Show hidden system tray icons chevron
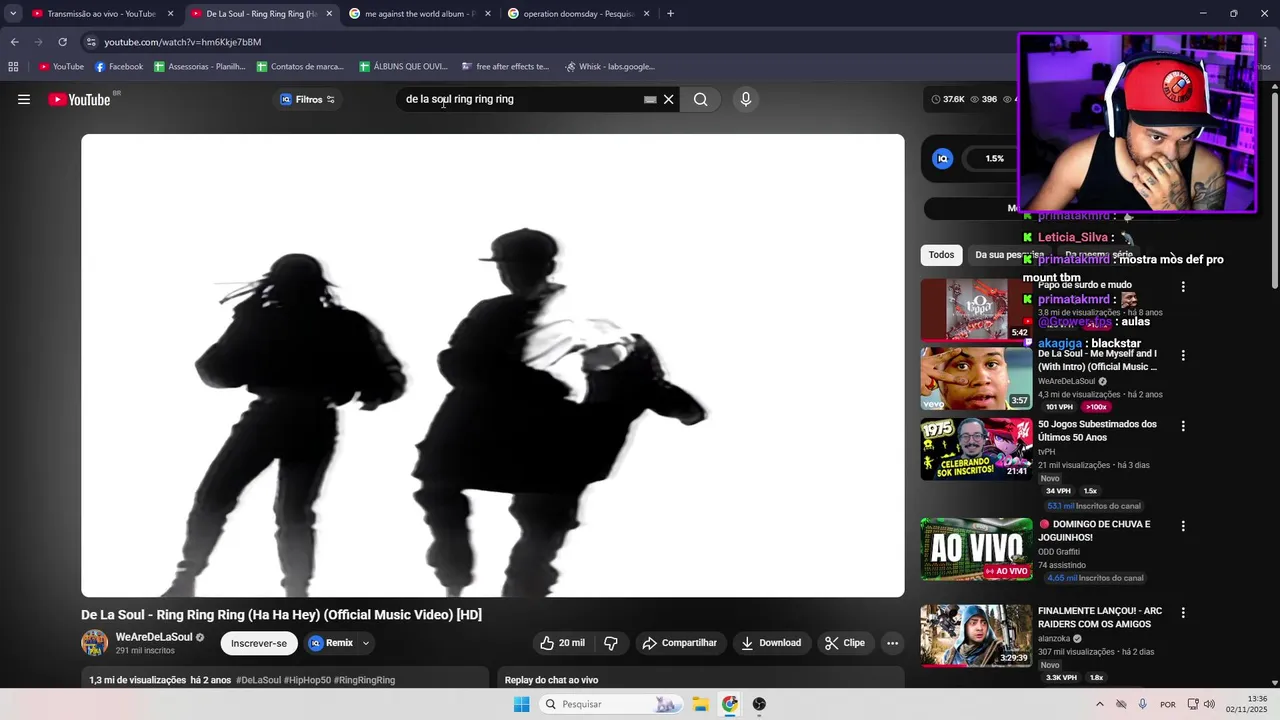 1100,704
